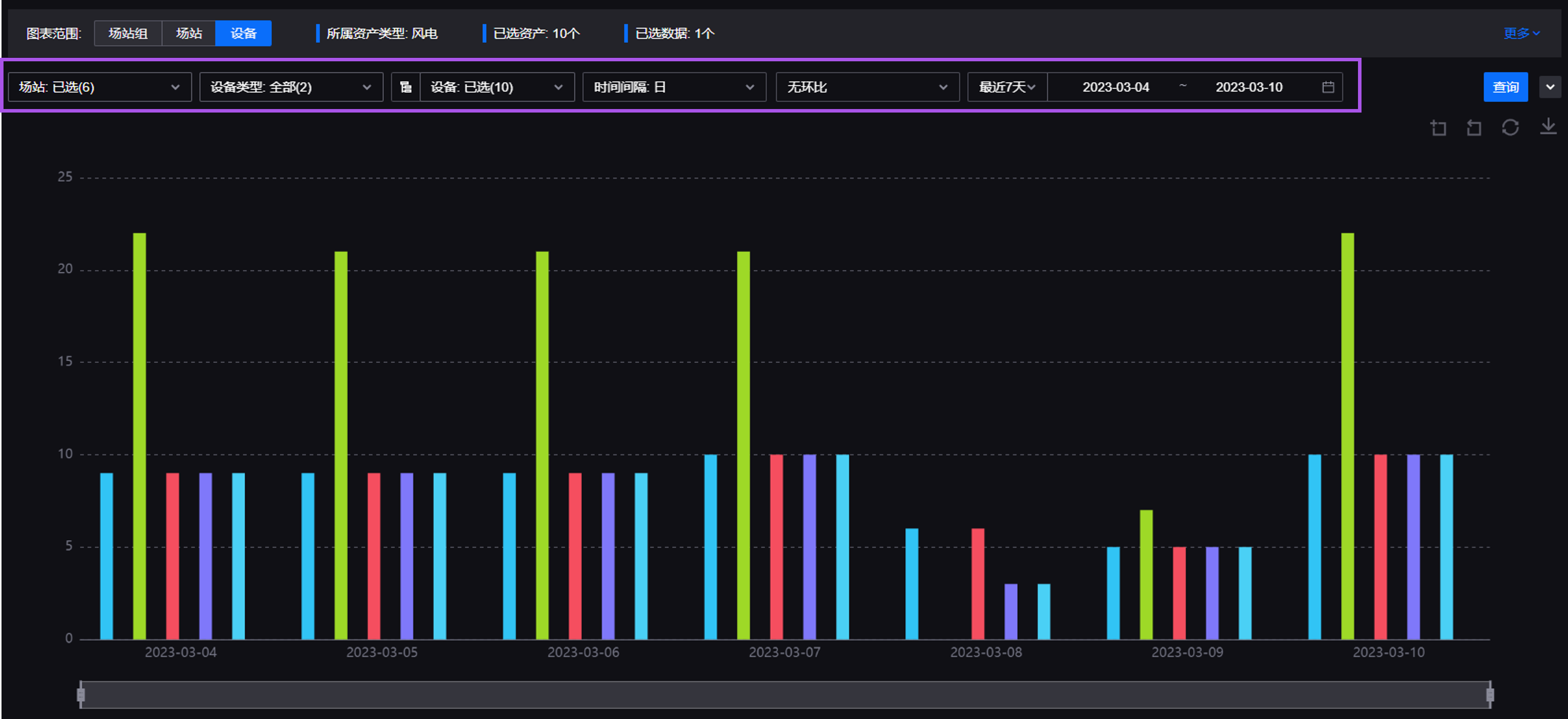Open the 最近7天 time range selector
This screenshot has width=1568, height=719.
(1006, 87)
